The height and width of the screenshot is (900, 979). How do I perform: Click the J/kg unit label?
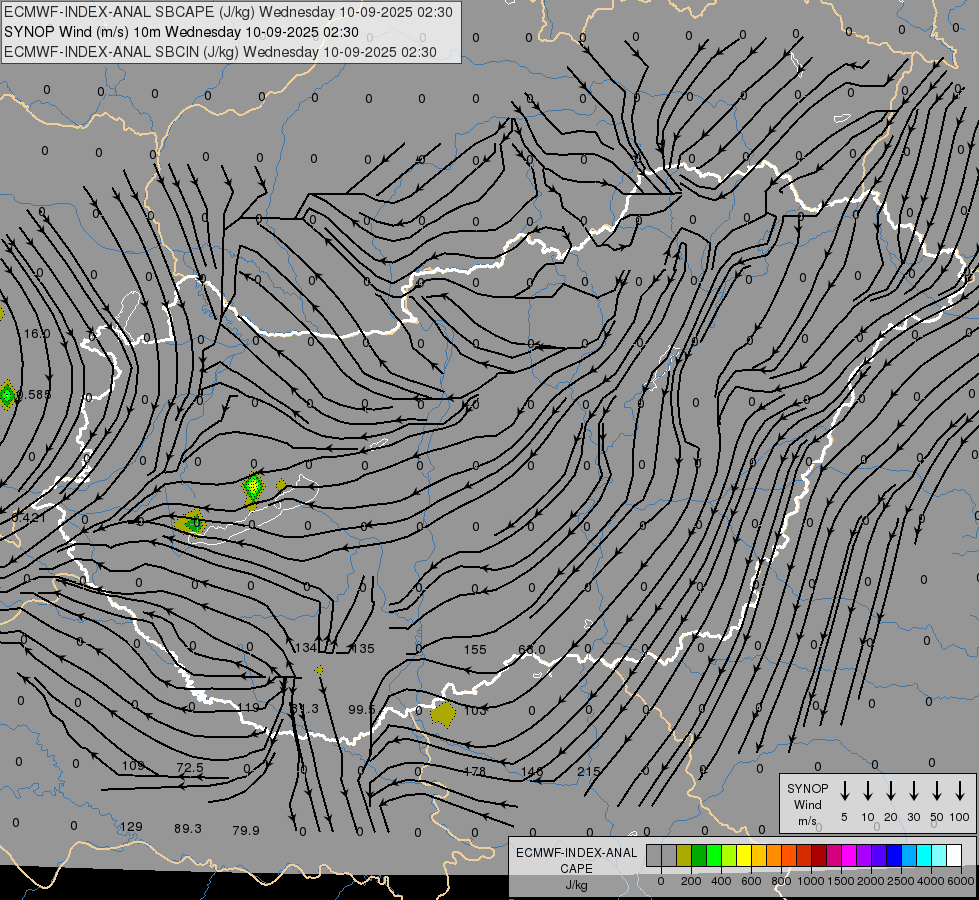(x=576, y=885)
